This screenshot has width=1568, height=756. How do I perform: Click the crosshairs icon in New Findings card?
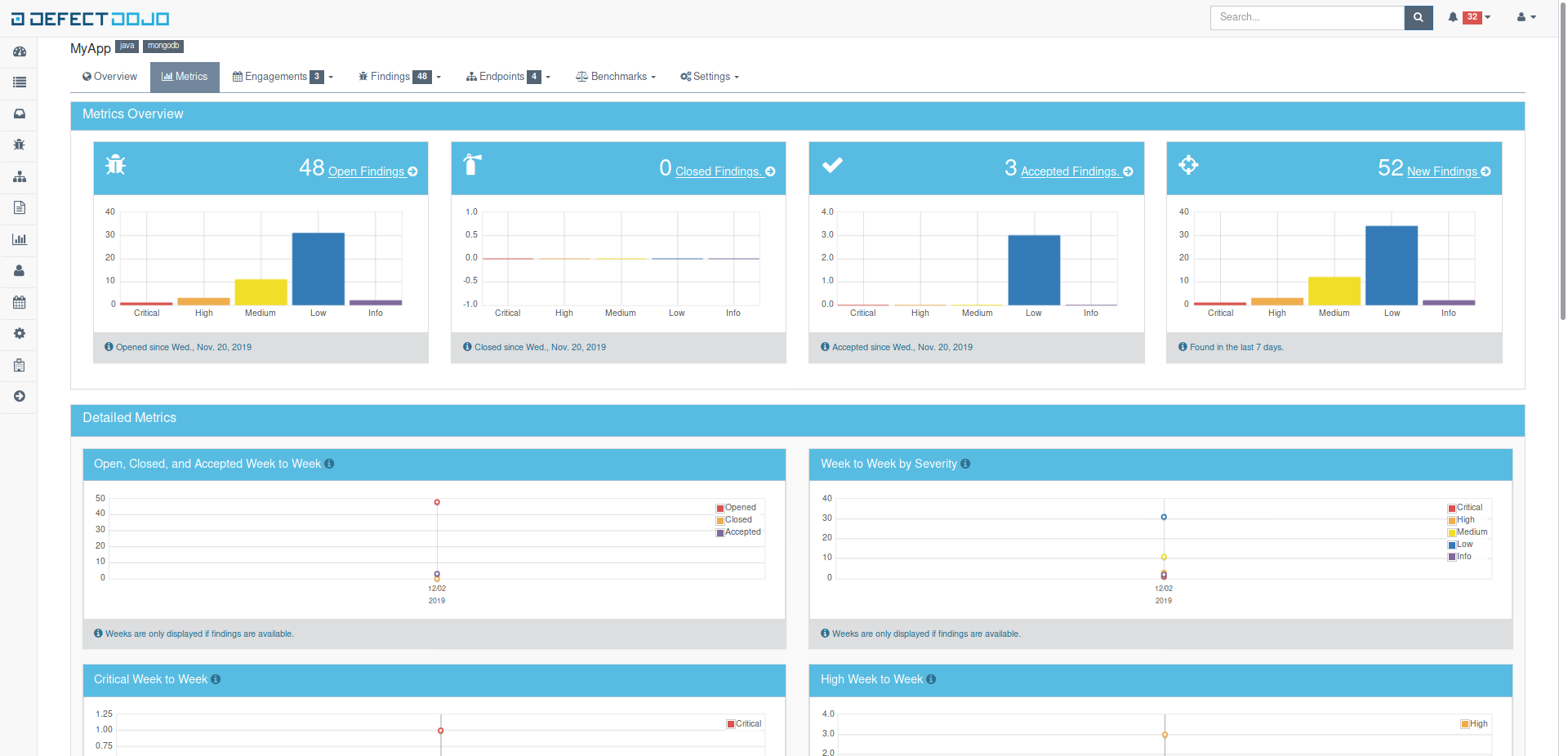click(x=1188, y=165)
